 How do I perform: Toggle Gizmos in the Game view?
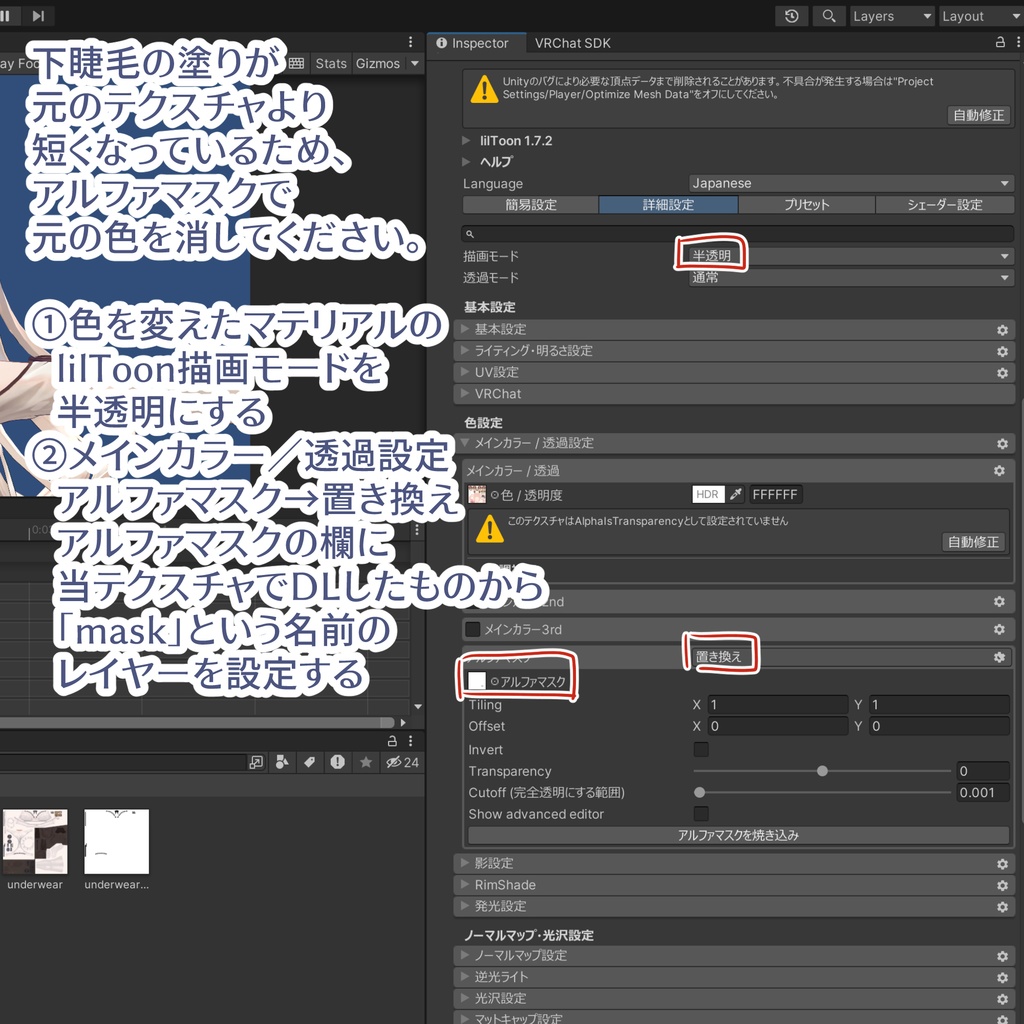(377, 63)
